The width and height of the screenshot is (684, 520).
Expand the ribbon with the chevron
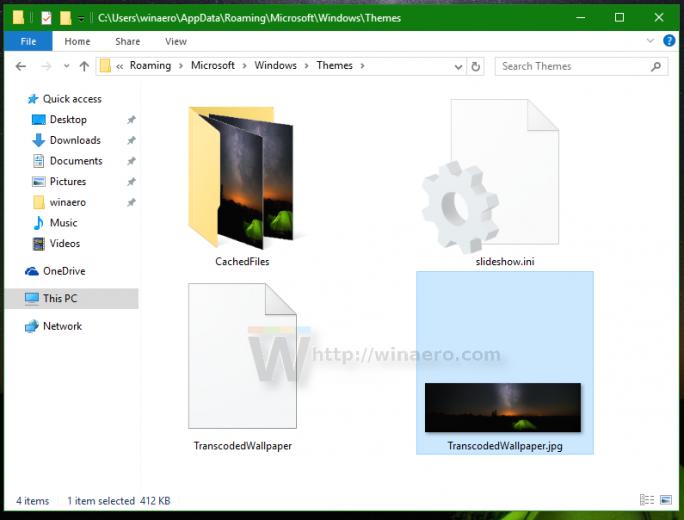pos(650,41)
